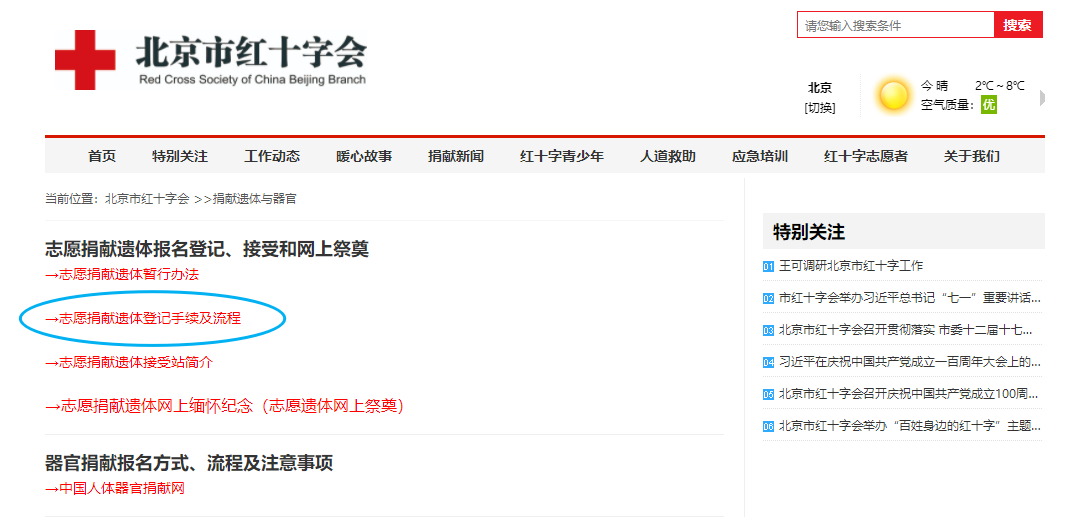Click the 01 badge beside 王可调研
The width and height of the screenshot is (1066, 531).
click(768, 267)
